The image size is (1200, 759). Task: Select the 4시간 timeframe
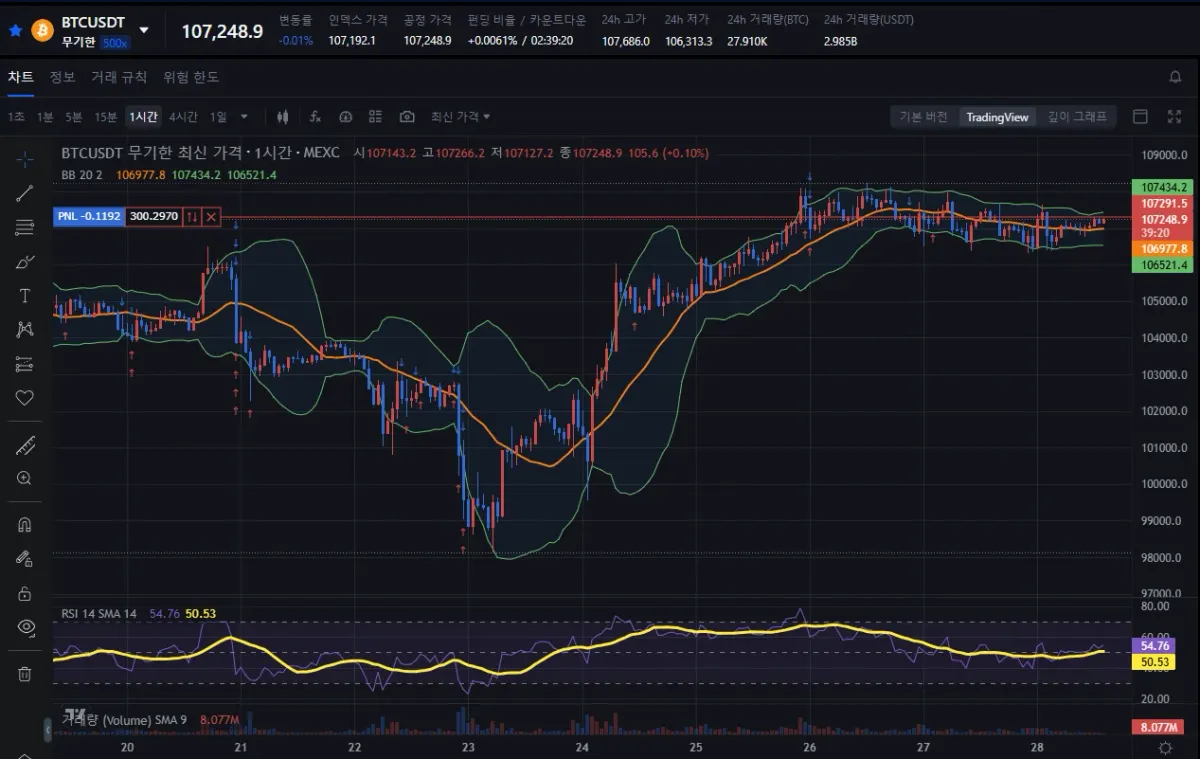pos(183,117)
